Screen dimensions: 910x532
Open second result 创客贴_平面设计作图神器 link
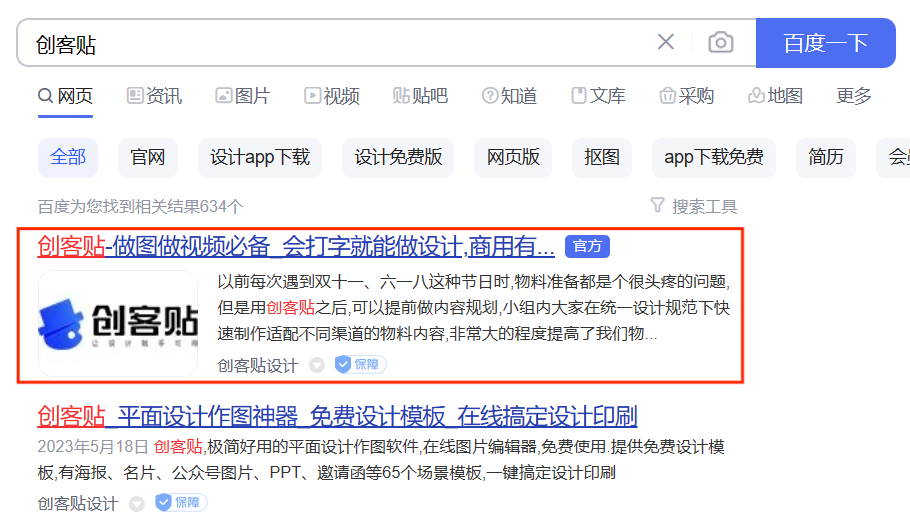coord(337,417)
